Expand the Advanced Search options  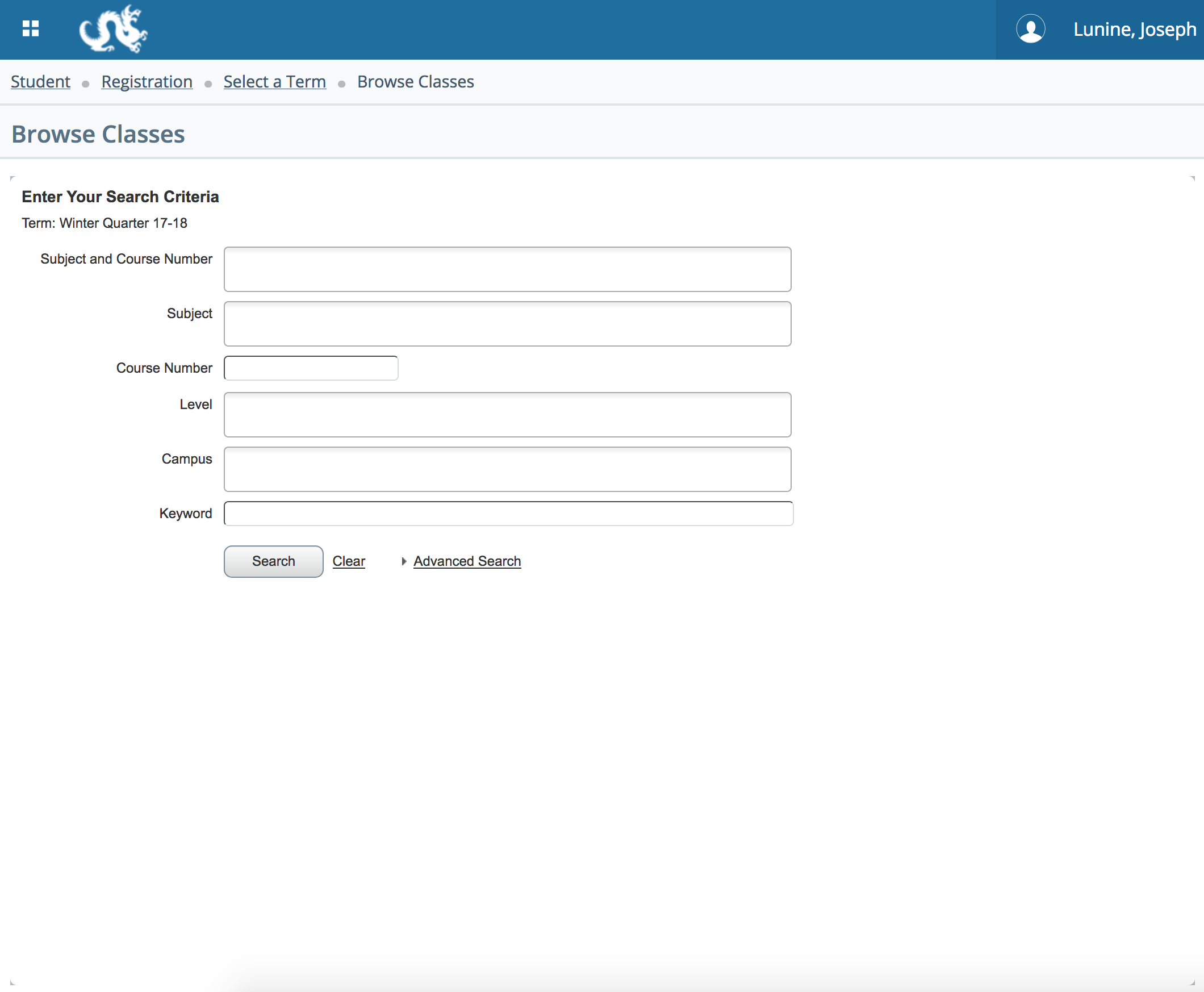(x=466, y=561)
